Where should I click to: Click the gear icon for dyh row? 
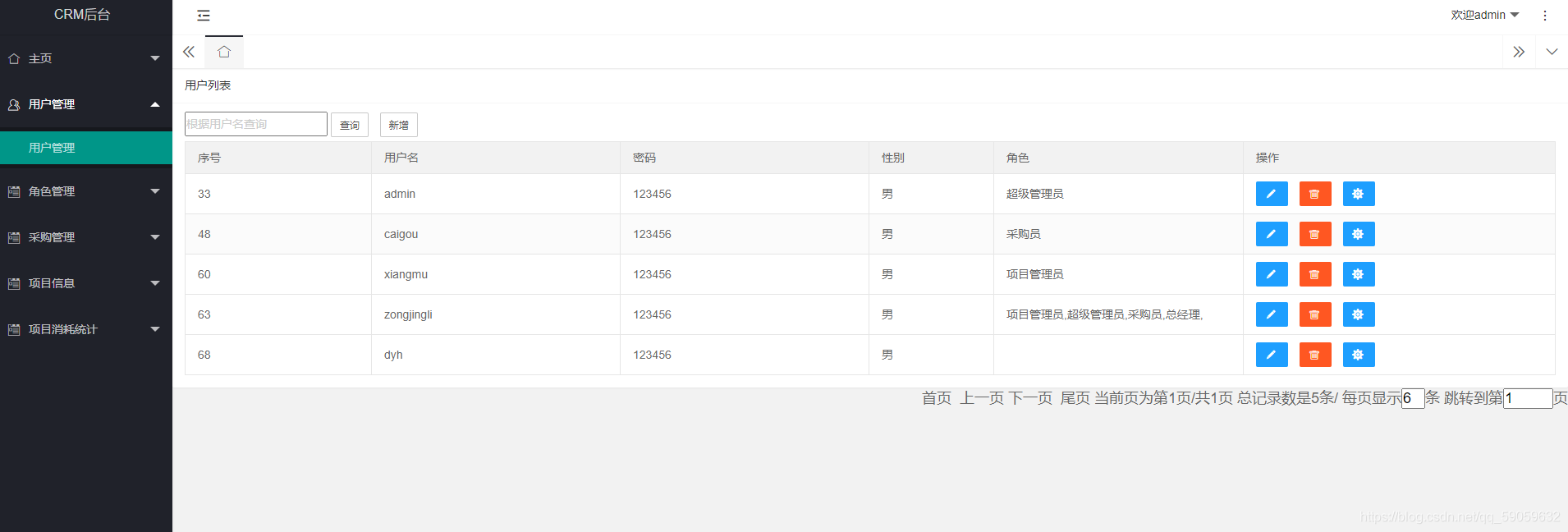(x=1358, y=355)
